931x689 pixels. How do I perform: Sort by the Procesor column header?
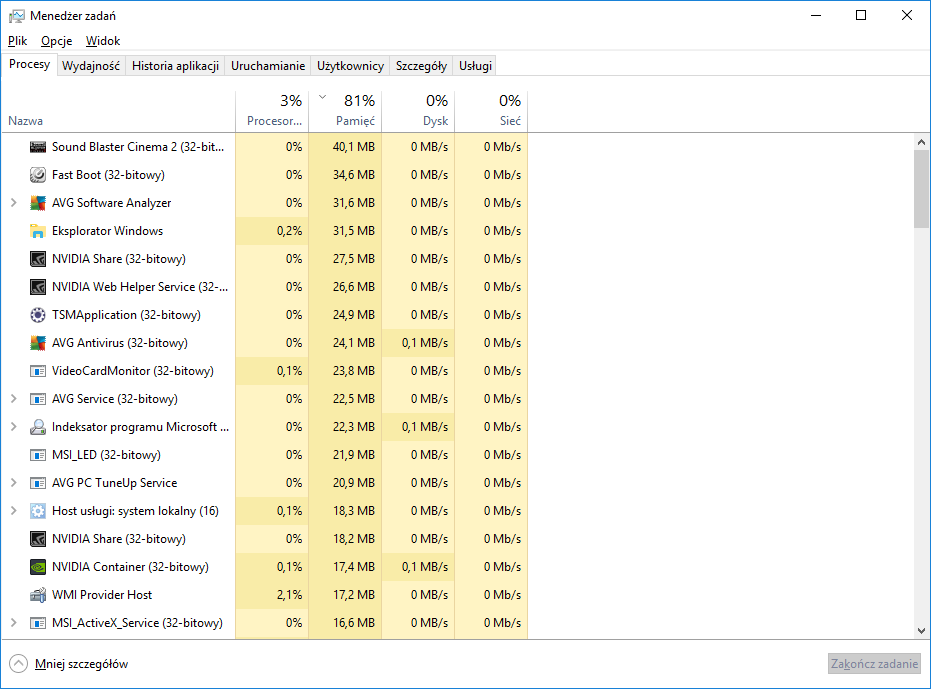point(272,112)
